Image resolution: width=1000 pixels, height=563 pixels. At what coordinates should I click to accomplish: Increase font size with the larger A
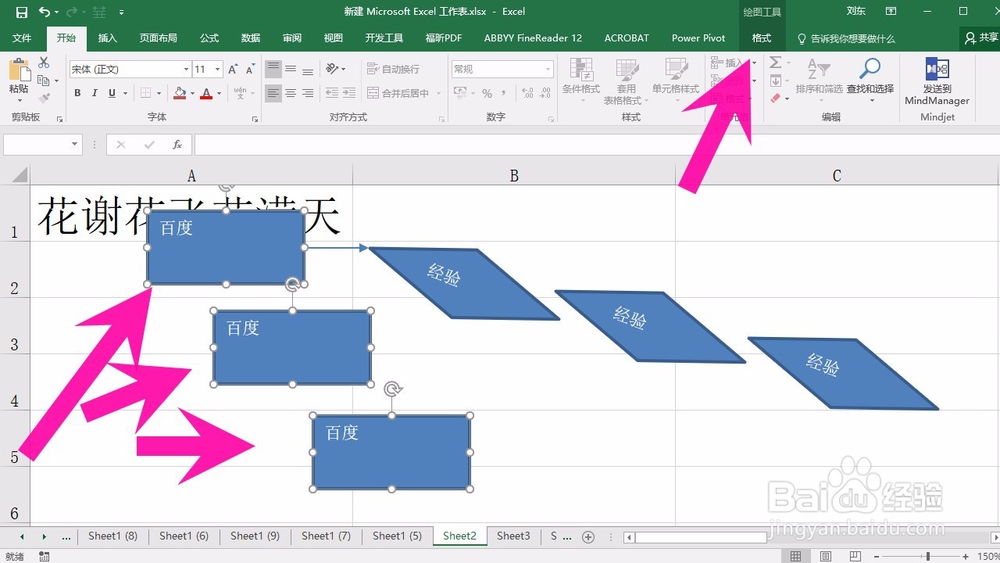tap(233, 69)
